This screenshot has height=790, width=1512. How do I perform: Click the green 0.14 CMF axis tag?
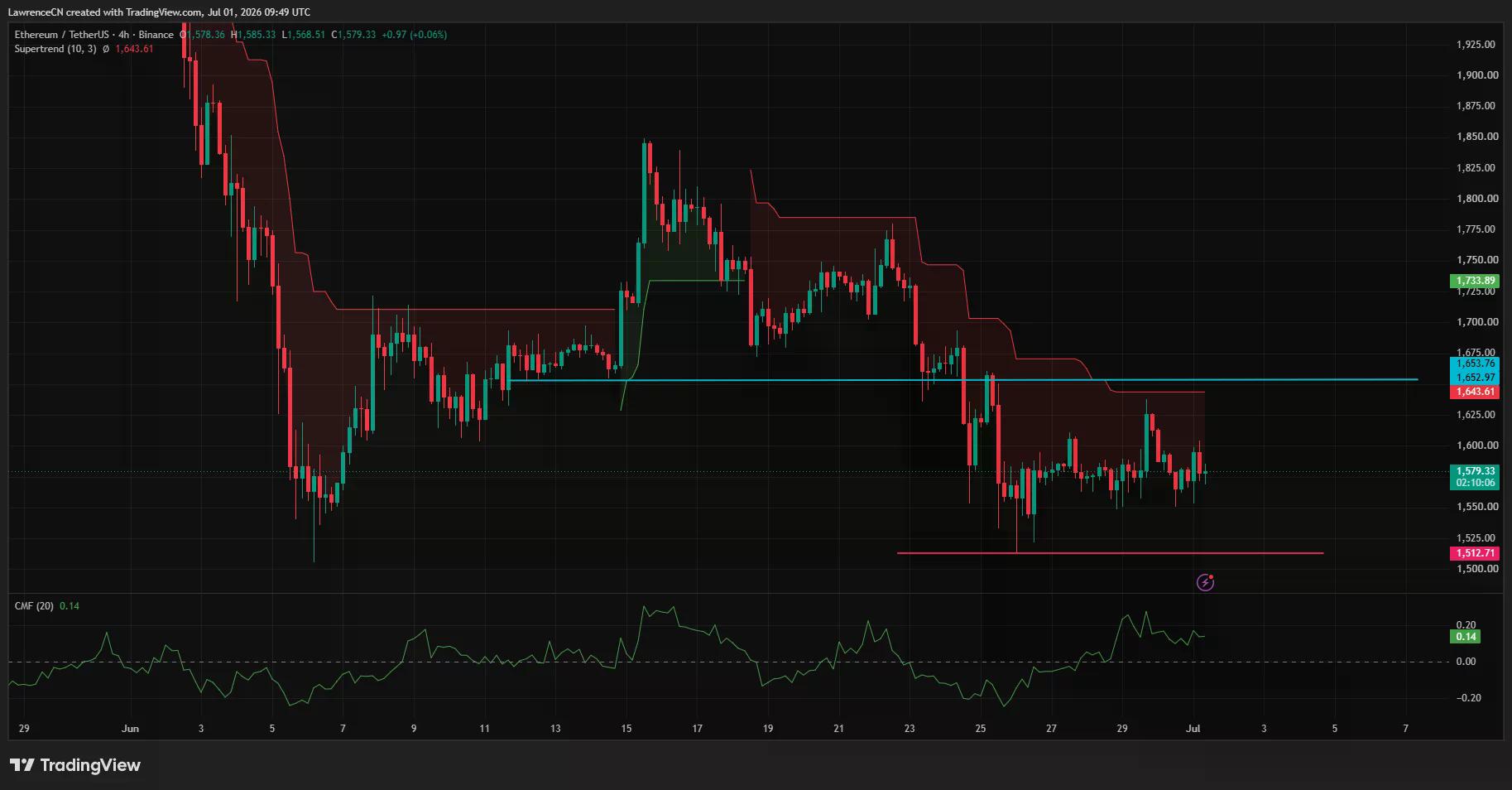[x=1466, y=637]
